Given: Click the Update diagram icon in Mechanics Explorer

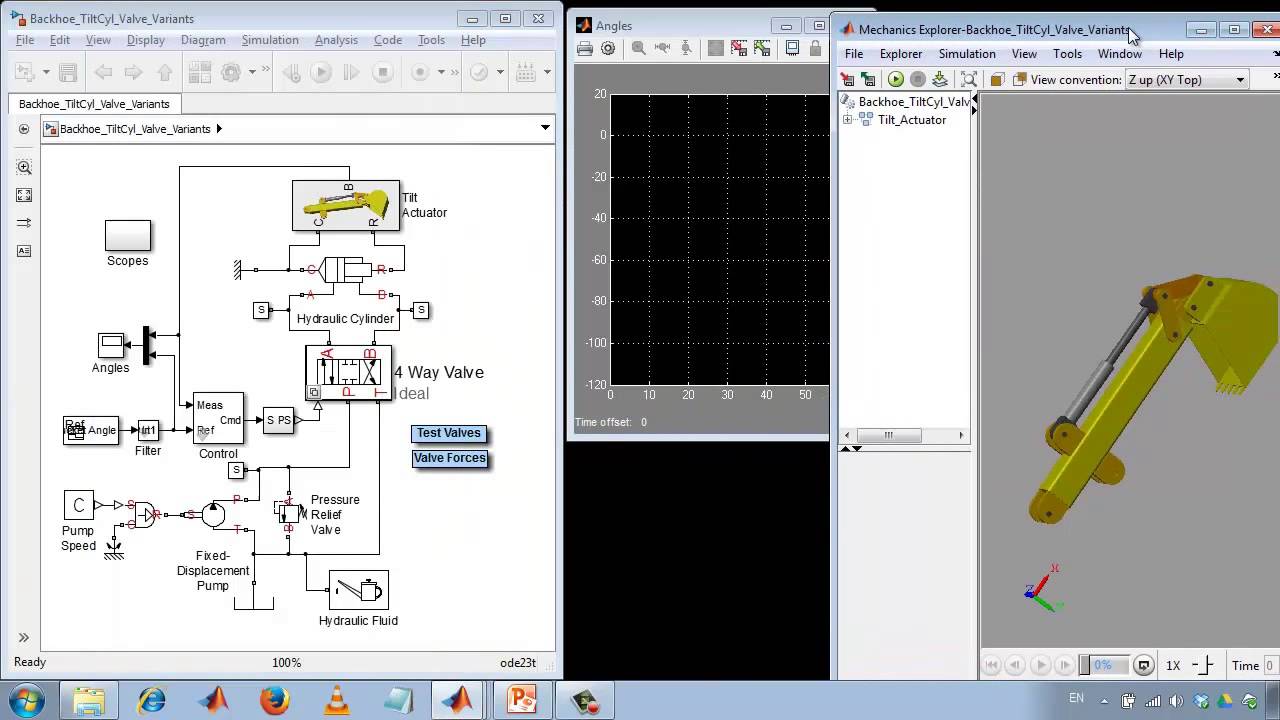Looking at the screenshot, I should [939, 80].
